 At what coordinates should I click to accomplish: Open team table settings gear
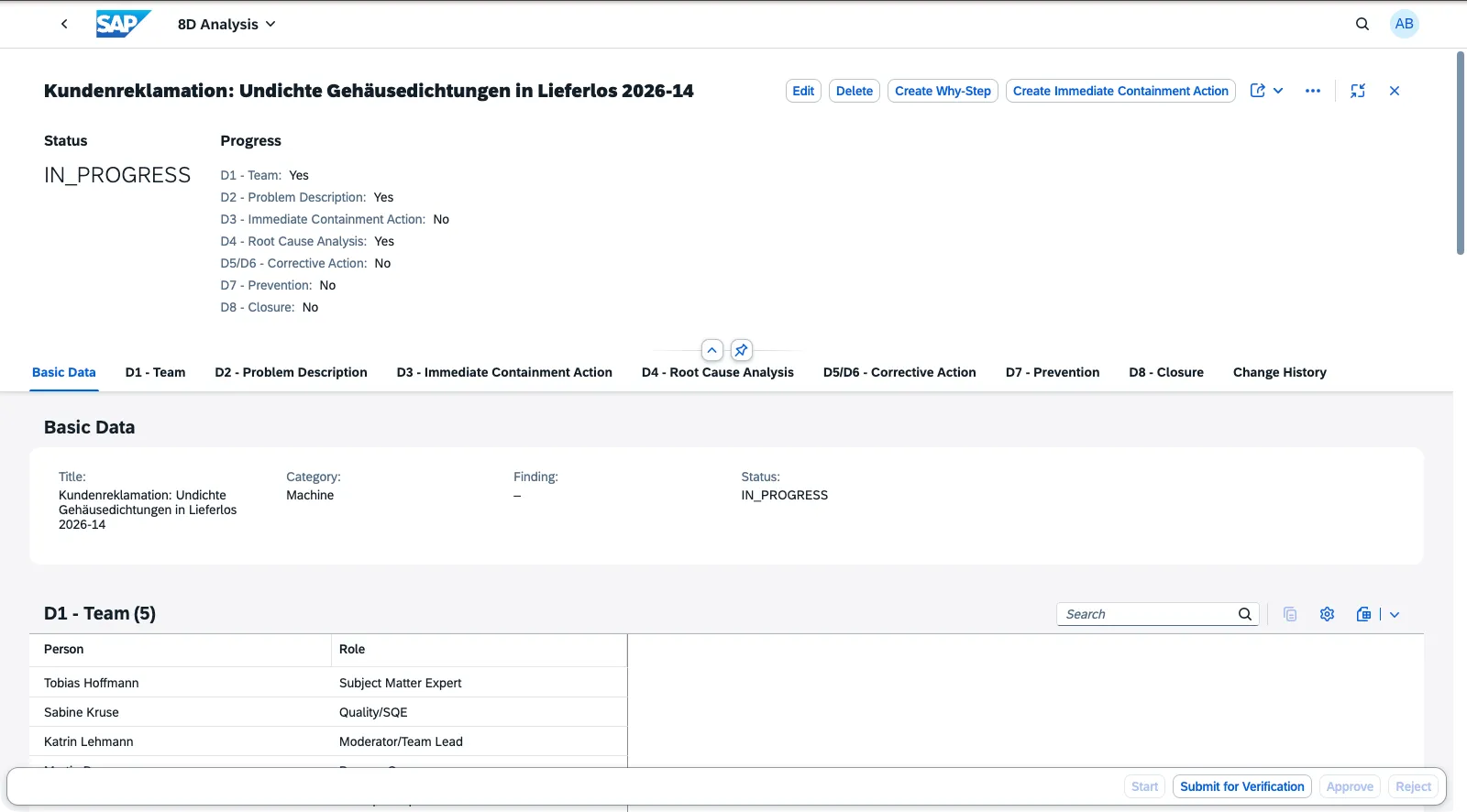1327,614
